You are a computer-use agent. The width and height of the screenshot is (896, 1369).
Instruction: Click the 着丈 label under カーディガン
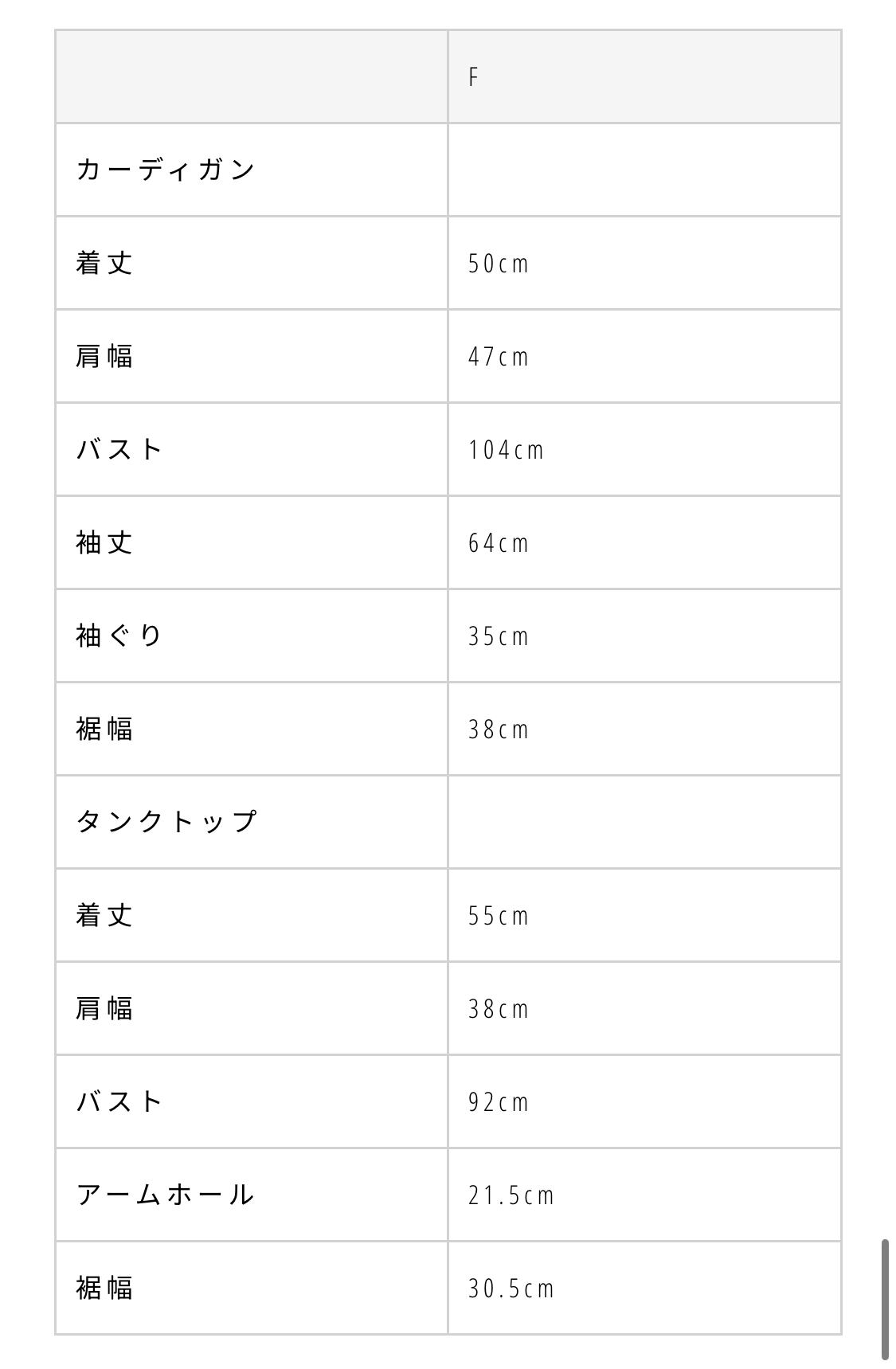coord(104,264)
